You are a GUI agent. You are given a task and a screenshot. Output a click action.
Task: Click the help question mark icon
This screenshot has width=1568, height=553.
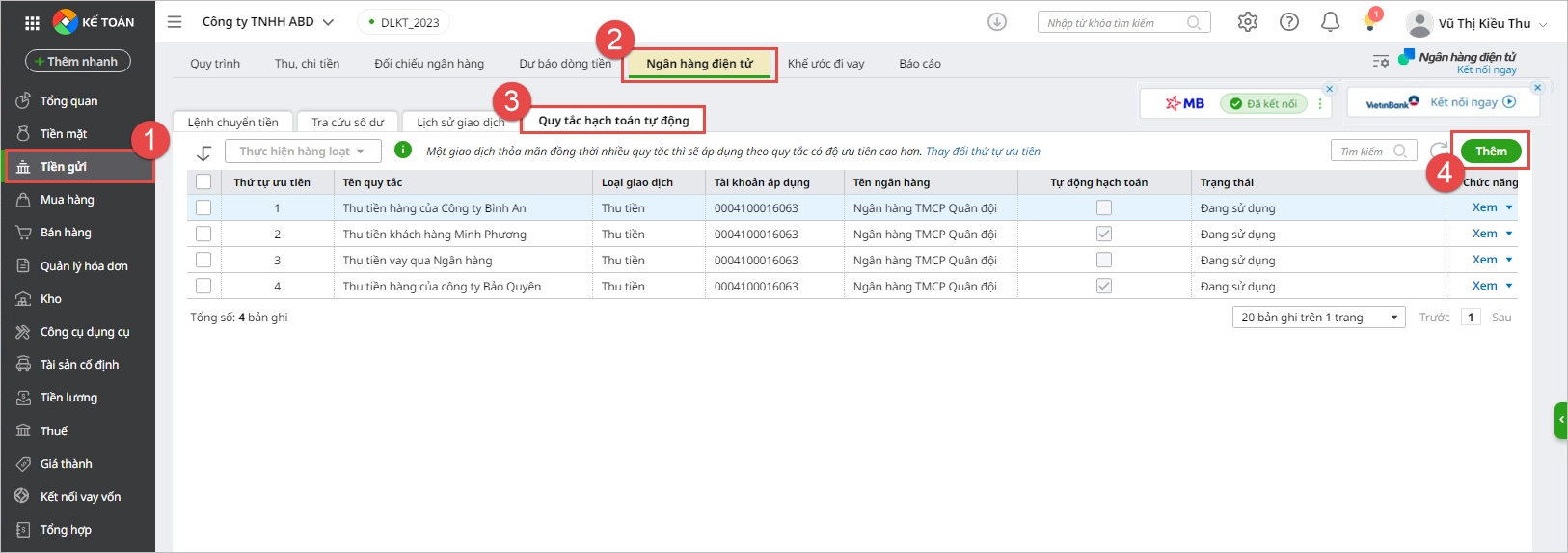[1289, 22]
